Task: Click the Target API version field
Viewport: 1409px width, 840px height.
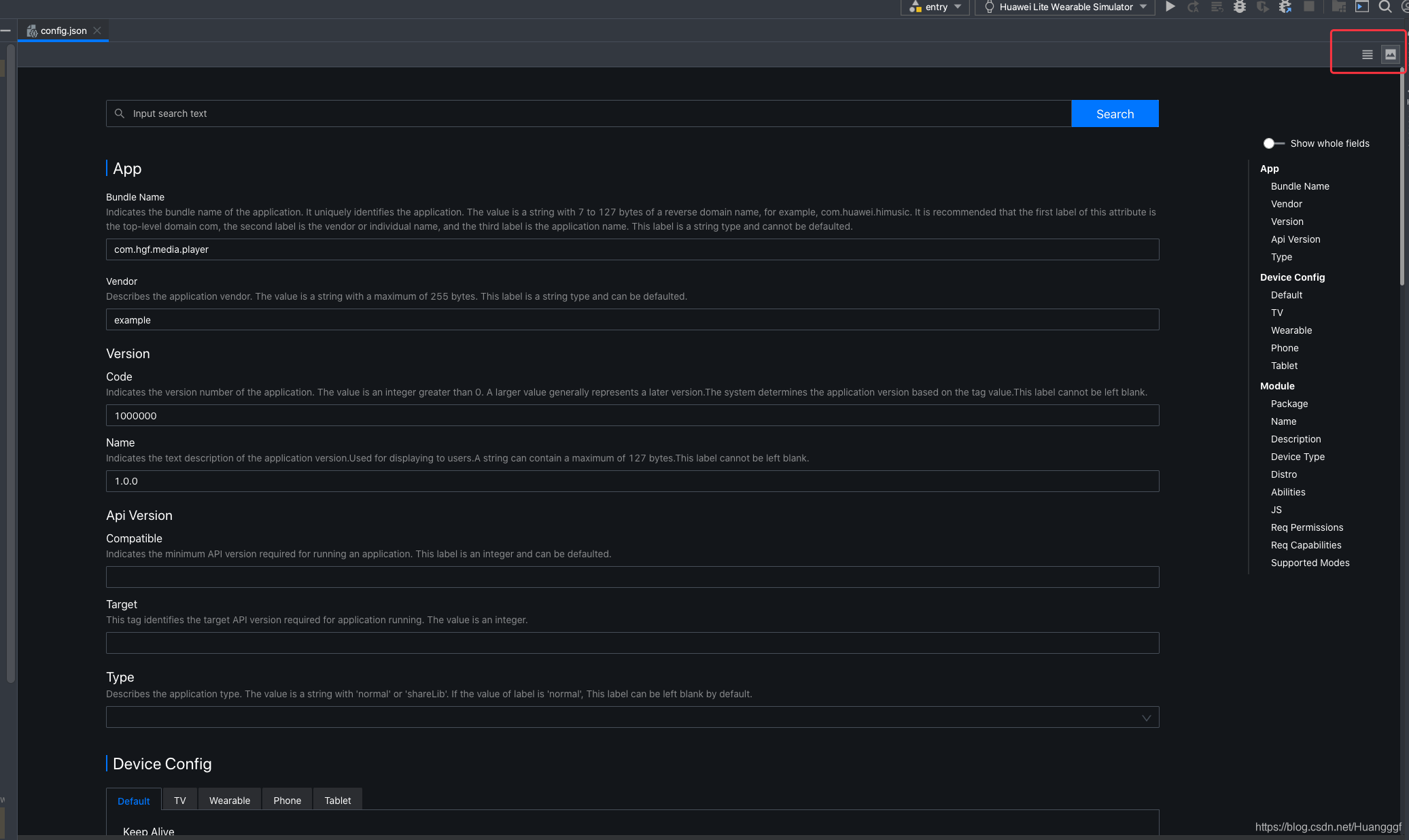Action: tap(632, 643)
